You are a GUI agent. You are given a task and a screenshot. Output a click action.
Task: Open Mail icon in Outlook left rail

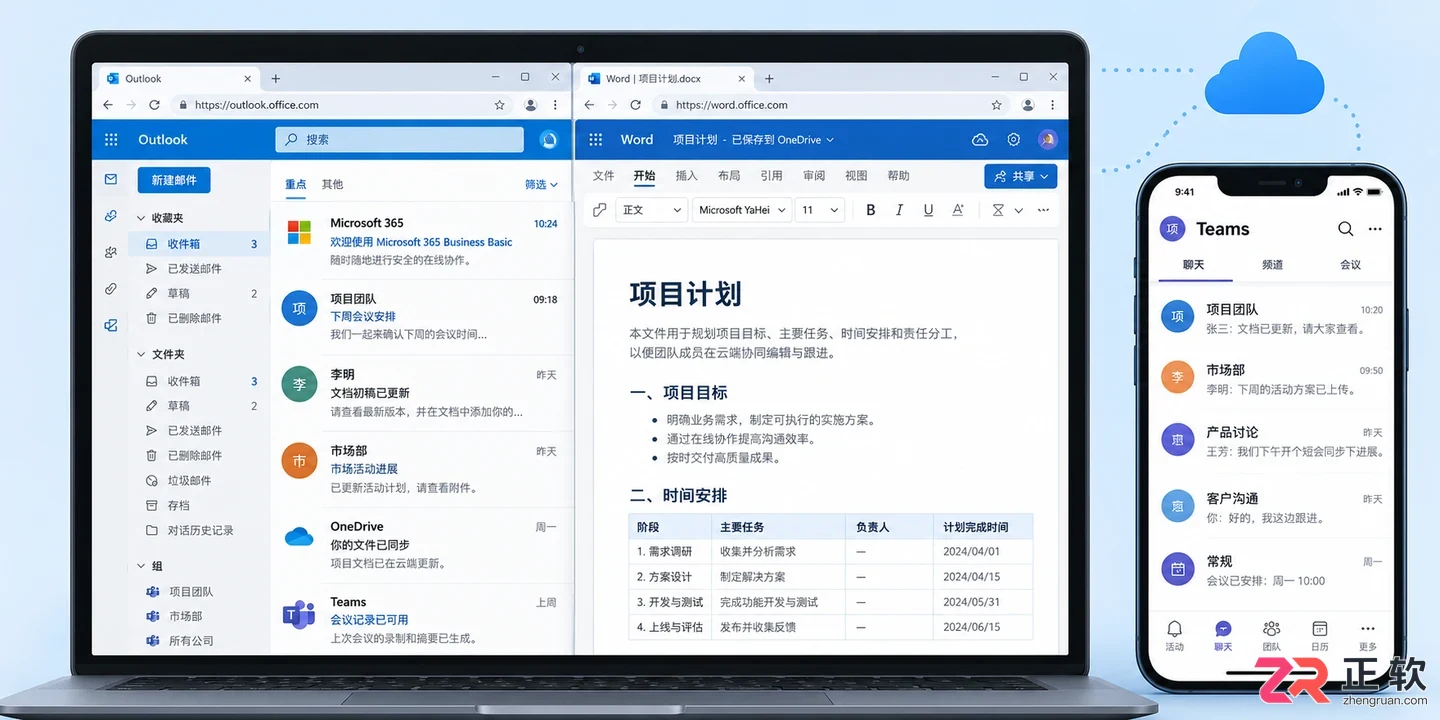(x=111, y=180)
